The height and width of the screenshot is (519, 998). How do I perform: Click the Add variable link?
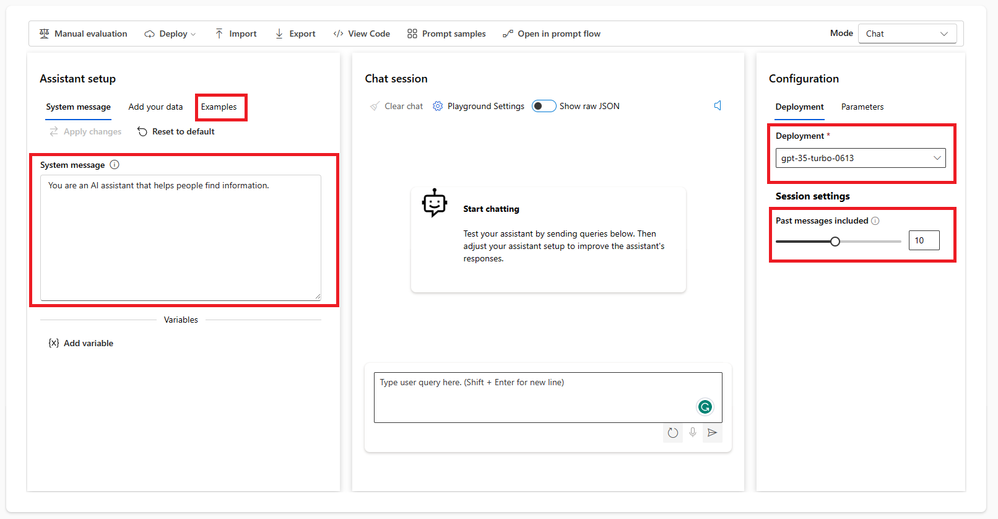[88, 343]
